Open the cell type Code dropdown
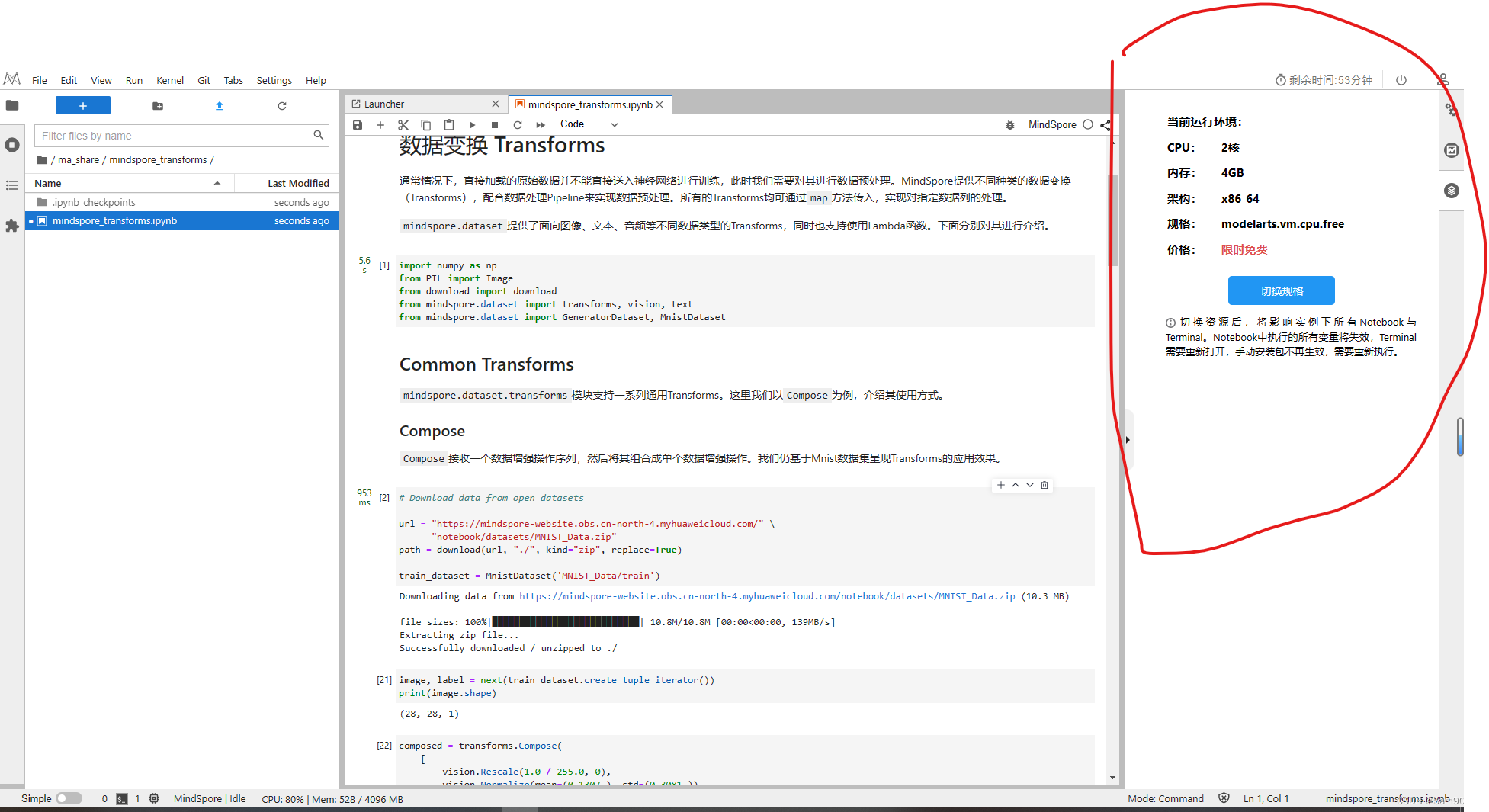Viewport: 1489px width, 812px height. 589,124
